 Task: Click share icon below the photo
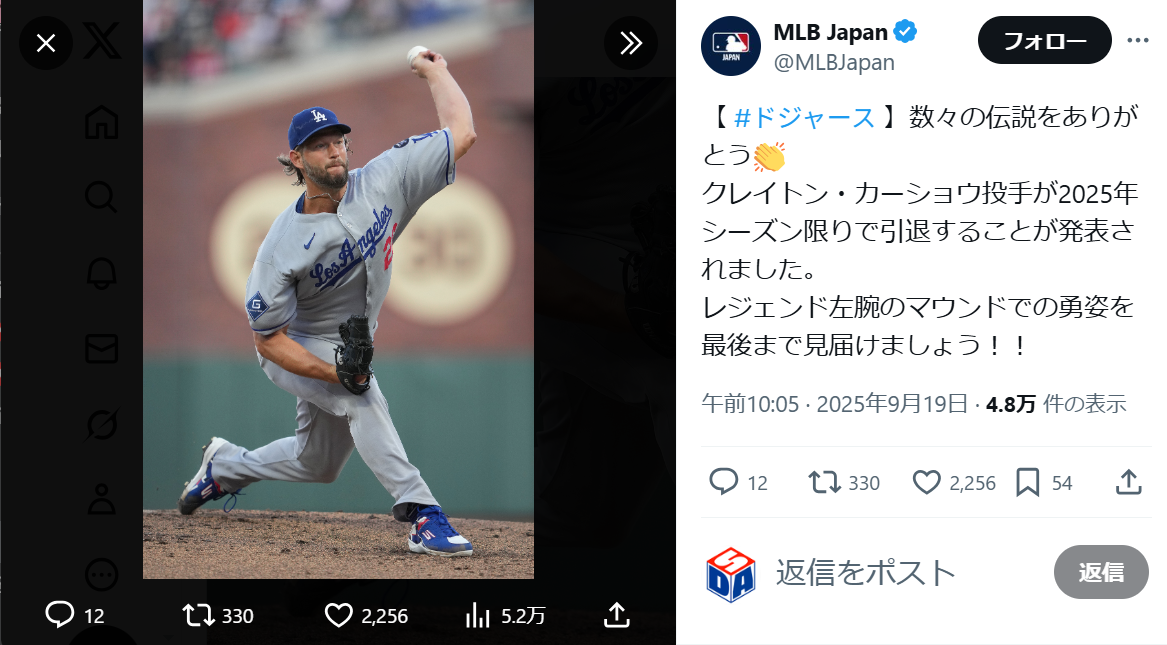click(x=617, y=615)
